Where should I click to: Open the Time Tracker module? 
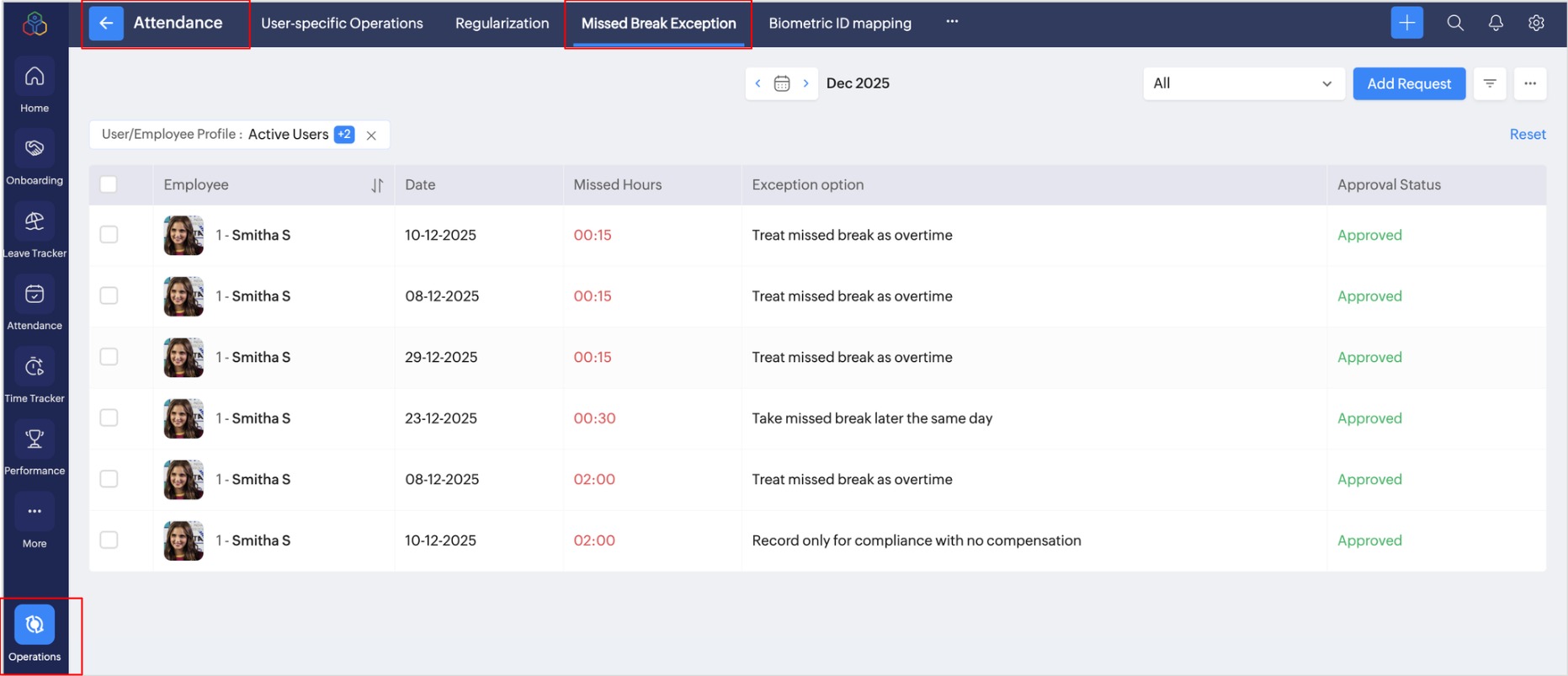(35, 368)
